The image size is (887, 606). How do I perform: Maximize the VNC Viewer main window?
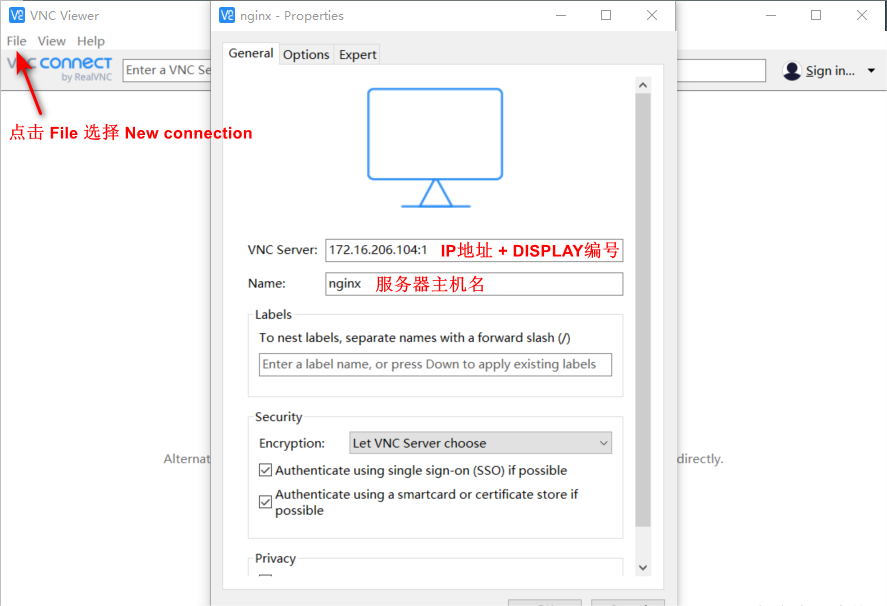(x=816, y=15)
